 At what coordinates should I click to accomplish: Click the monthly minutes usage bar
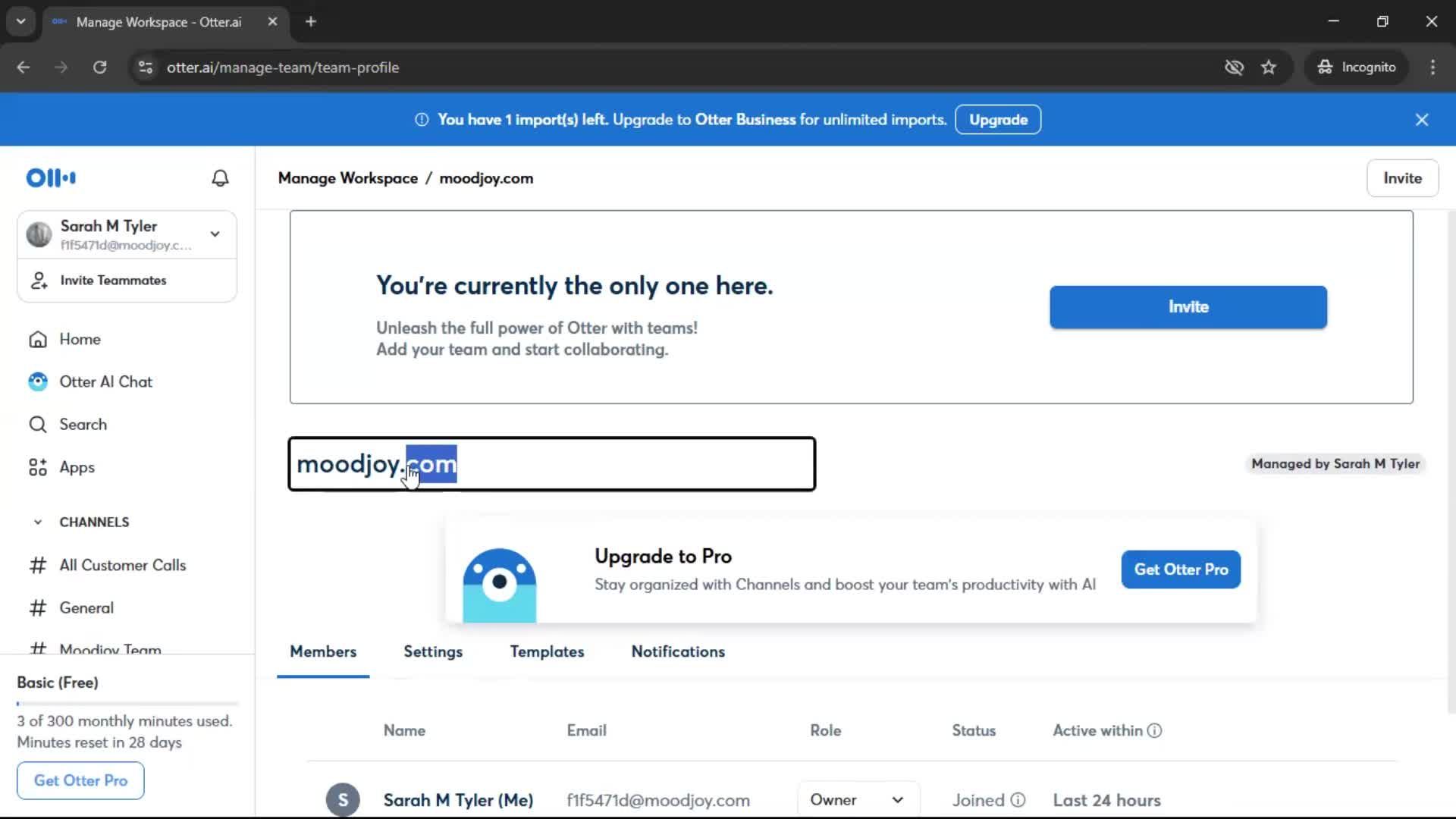[127, 704]
